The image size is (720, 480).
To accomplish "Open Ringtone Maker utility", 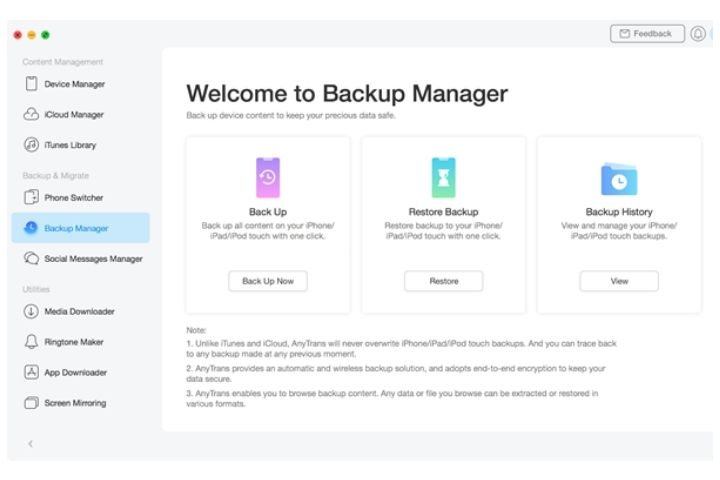I will [80, 342].
